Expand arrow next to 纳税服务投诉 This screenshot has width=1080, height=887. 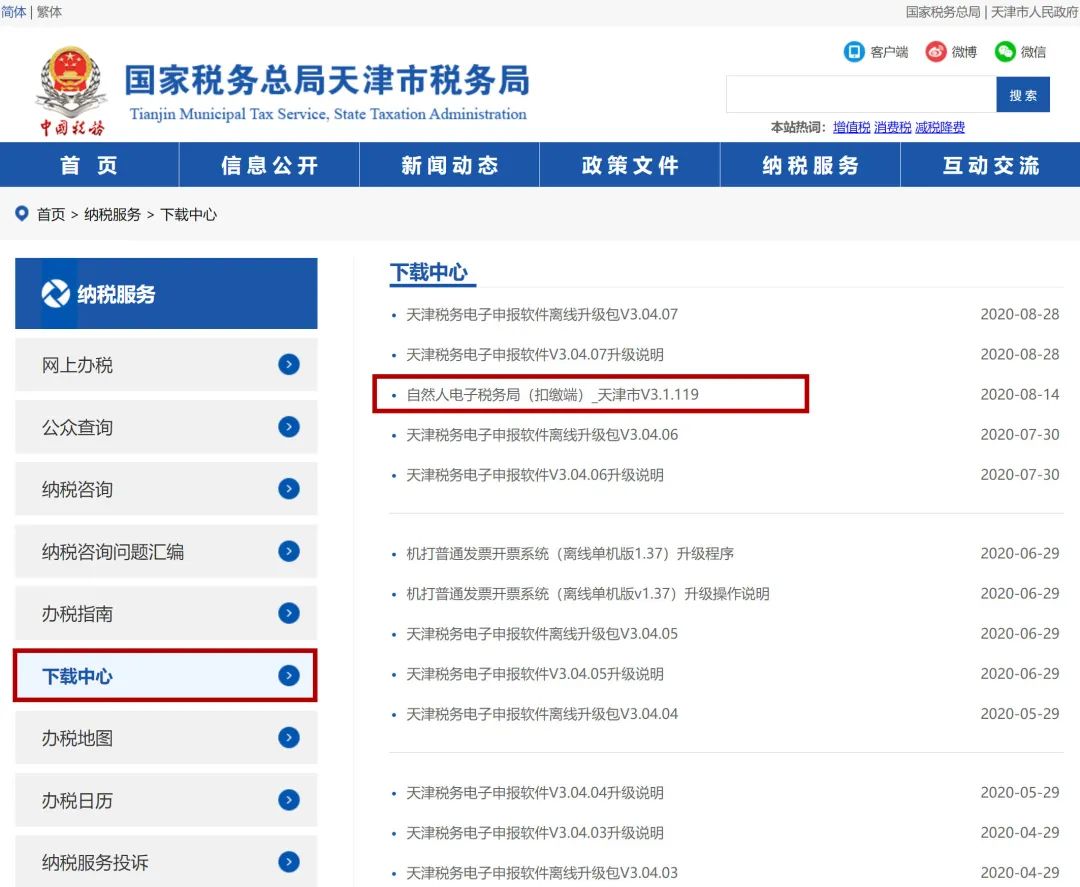click(x=289, y=862)
